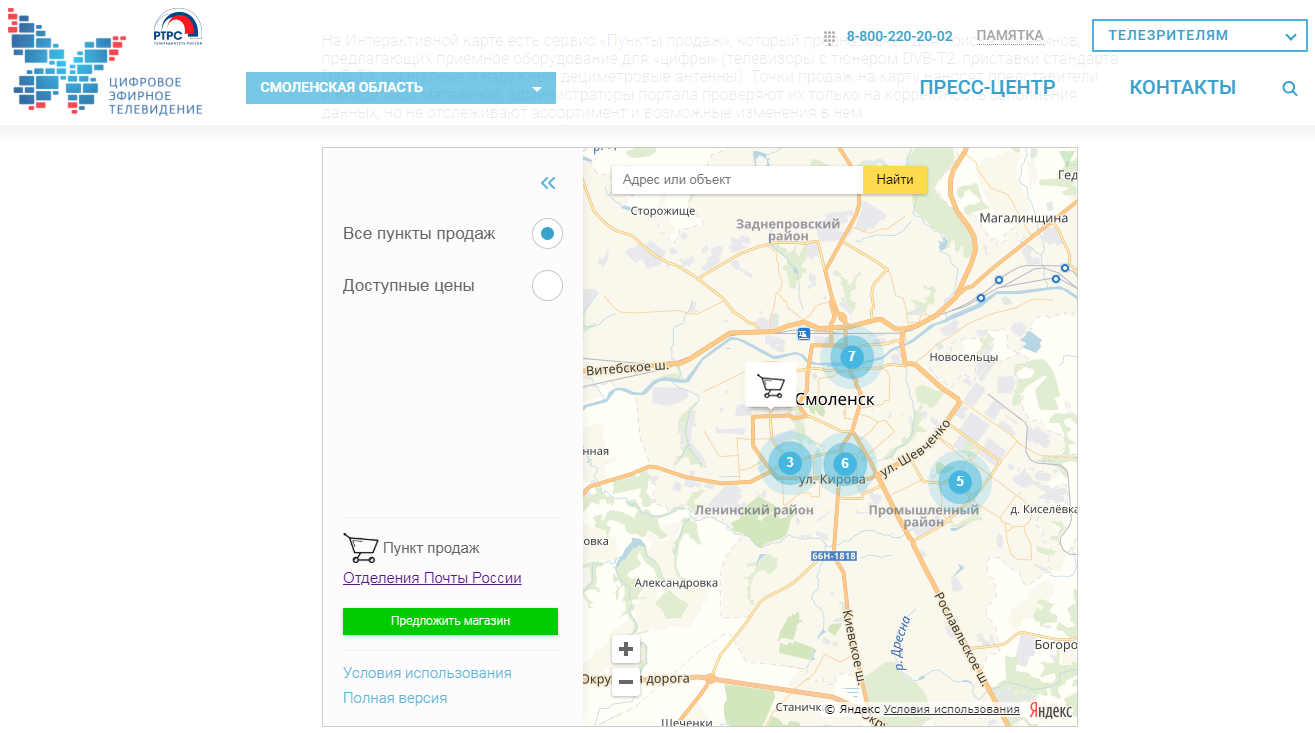Open the Отделения Почты России link
The image size is (1315, 733).
(x=432, y=578)
